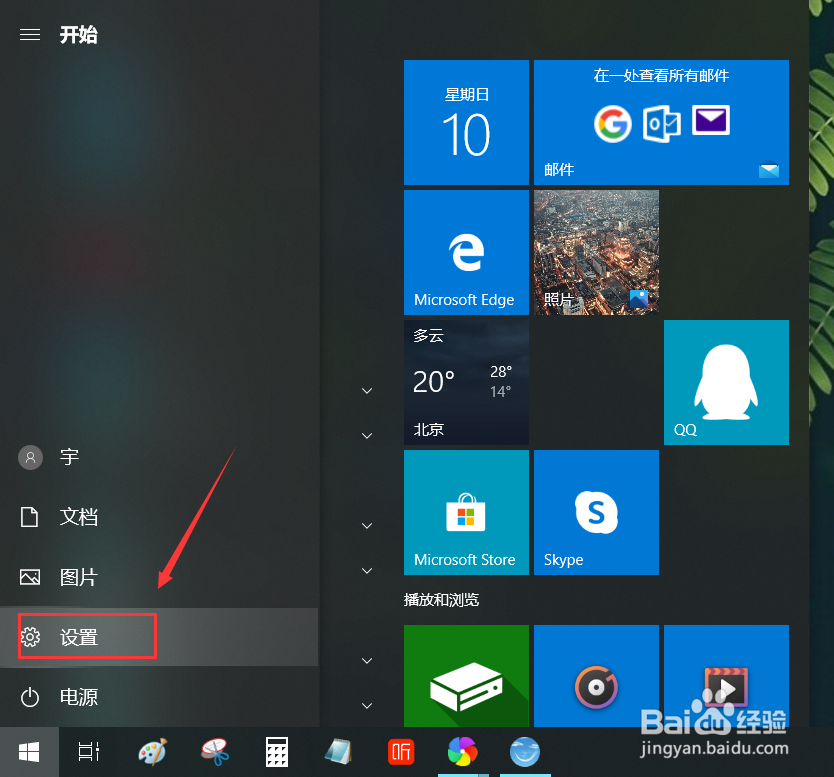Open the 电源 power menu
The image size is (834, 777).
click(159, 697)
